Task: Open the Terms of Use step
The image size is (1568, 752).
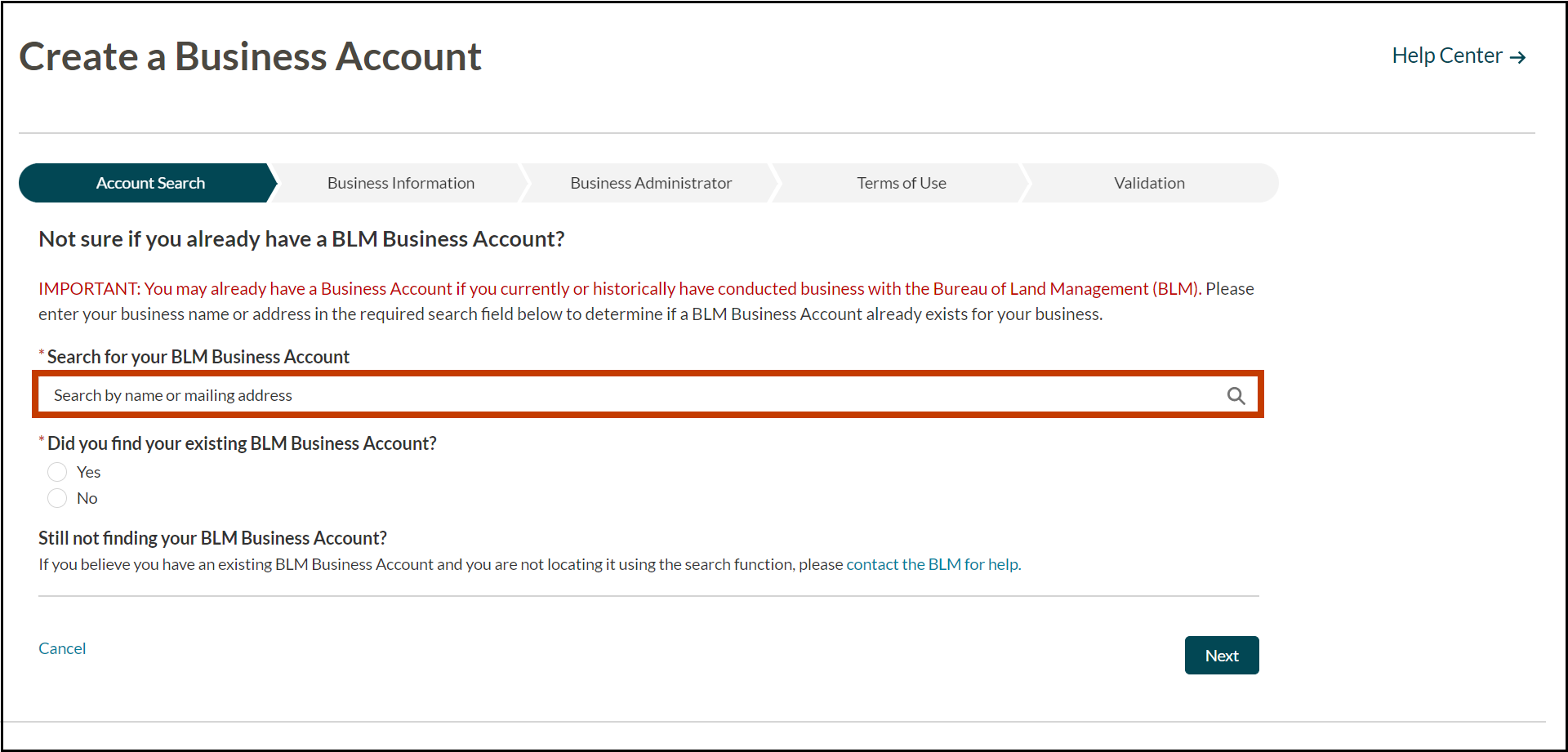Action: click(902, 183)
